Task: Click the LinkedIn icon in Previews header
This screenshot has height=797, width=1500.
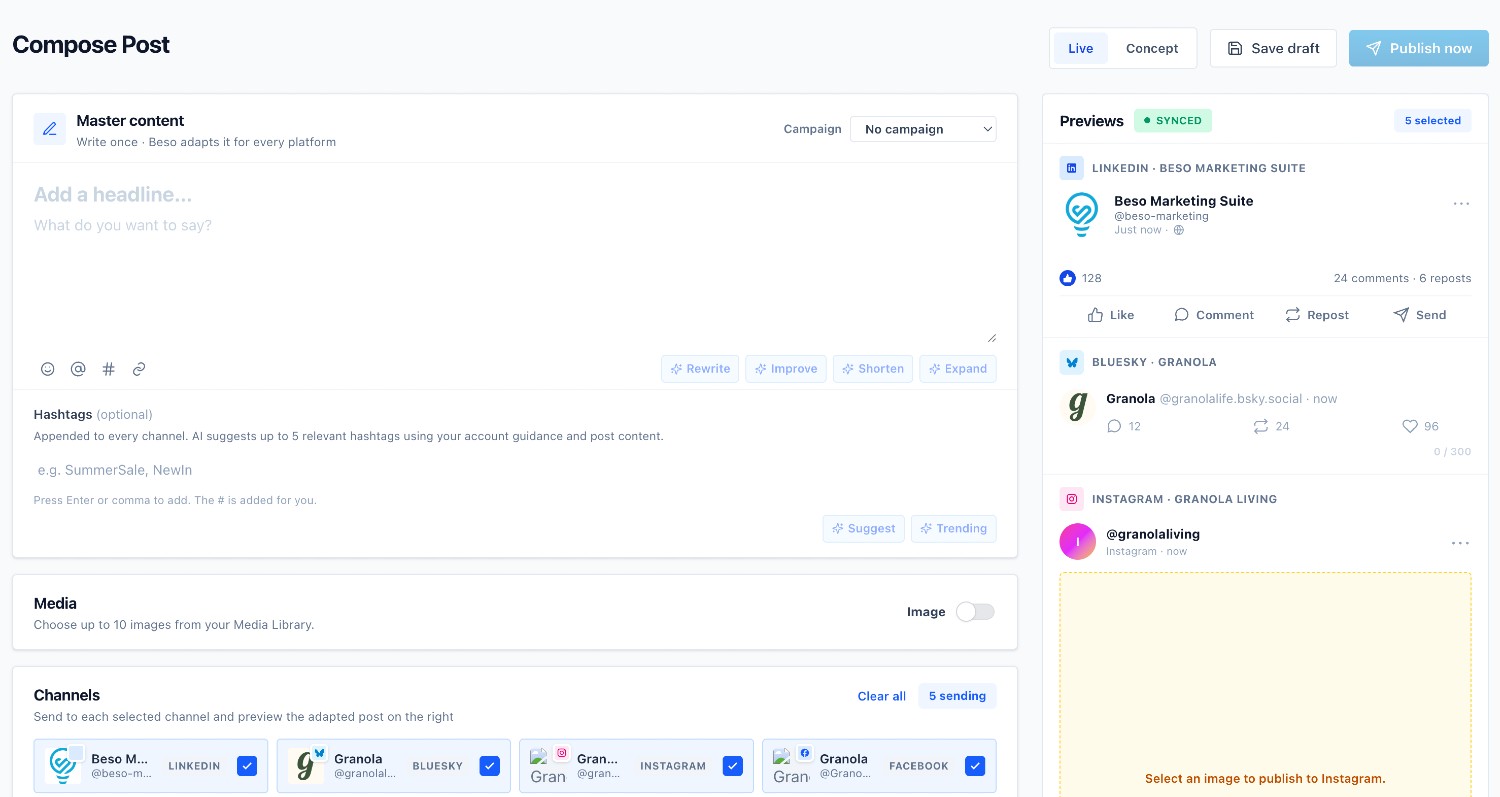Action: [x=1072, y=168]
